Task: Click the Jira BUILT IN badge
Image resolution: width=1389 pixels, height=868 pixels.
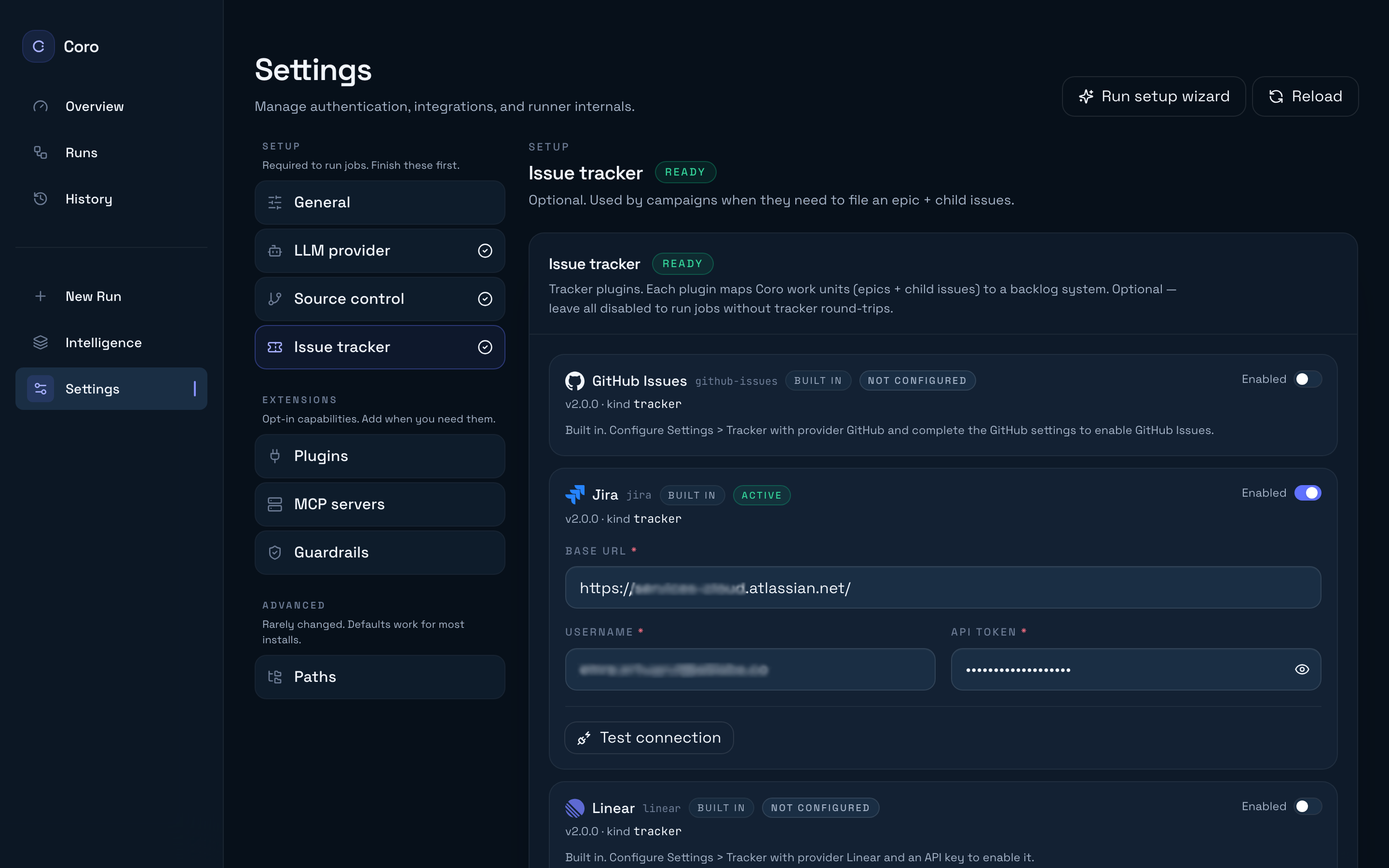Action: [x=692, y=495]
